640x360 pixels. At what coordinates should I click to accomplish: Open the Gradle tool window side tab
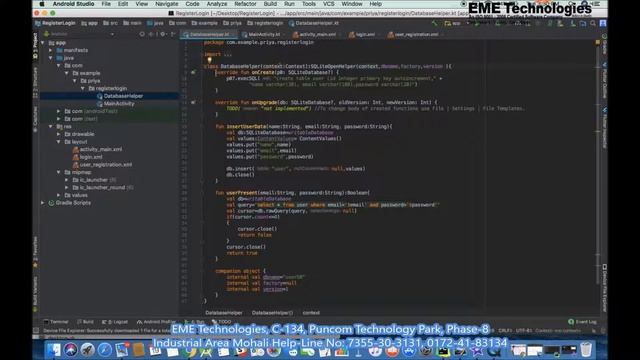604,45
